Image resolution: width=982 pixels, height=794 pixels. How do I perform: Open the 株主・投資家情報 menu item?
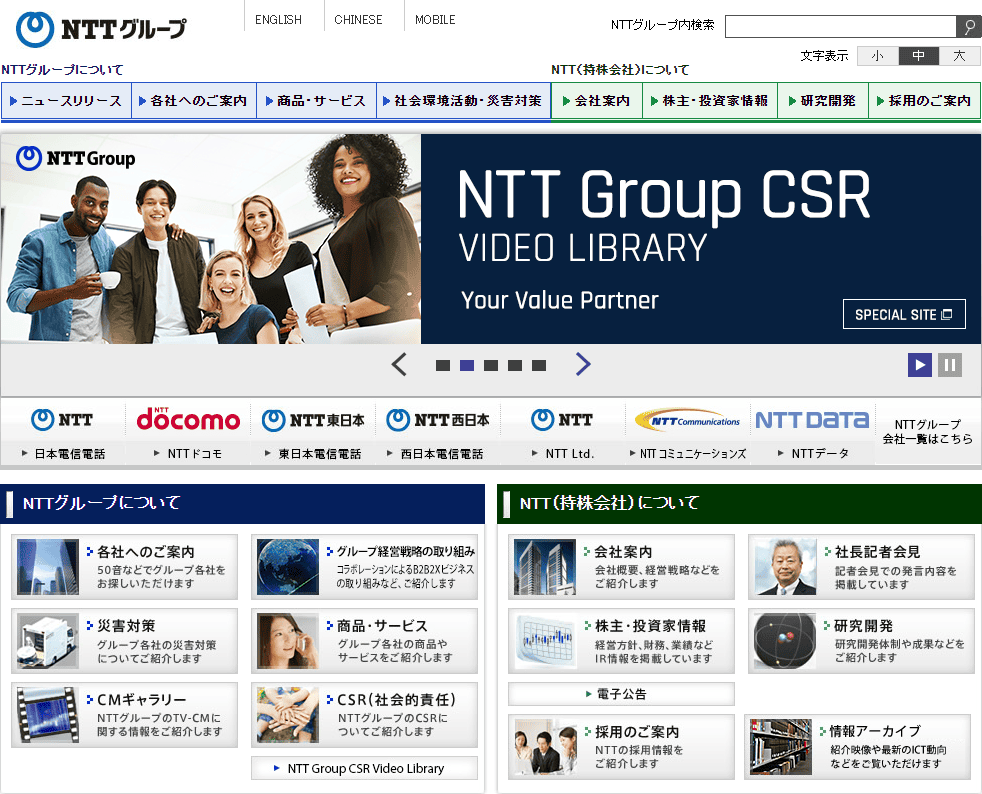(709, 101)
